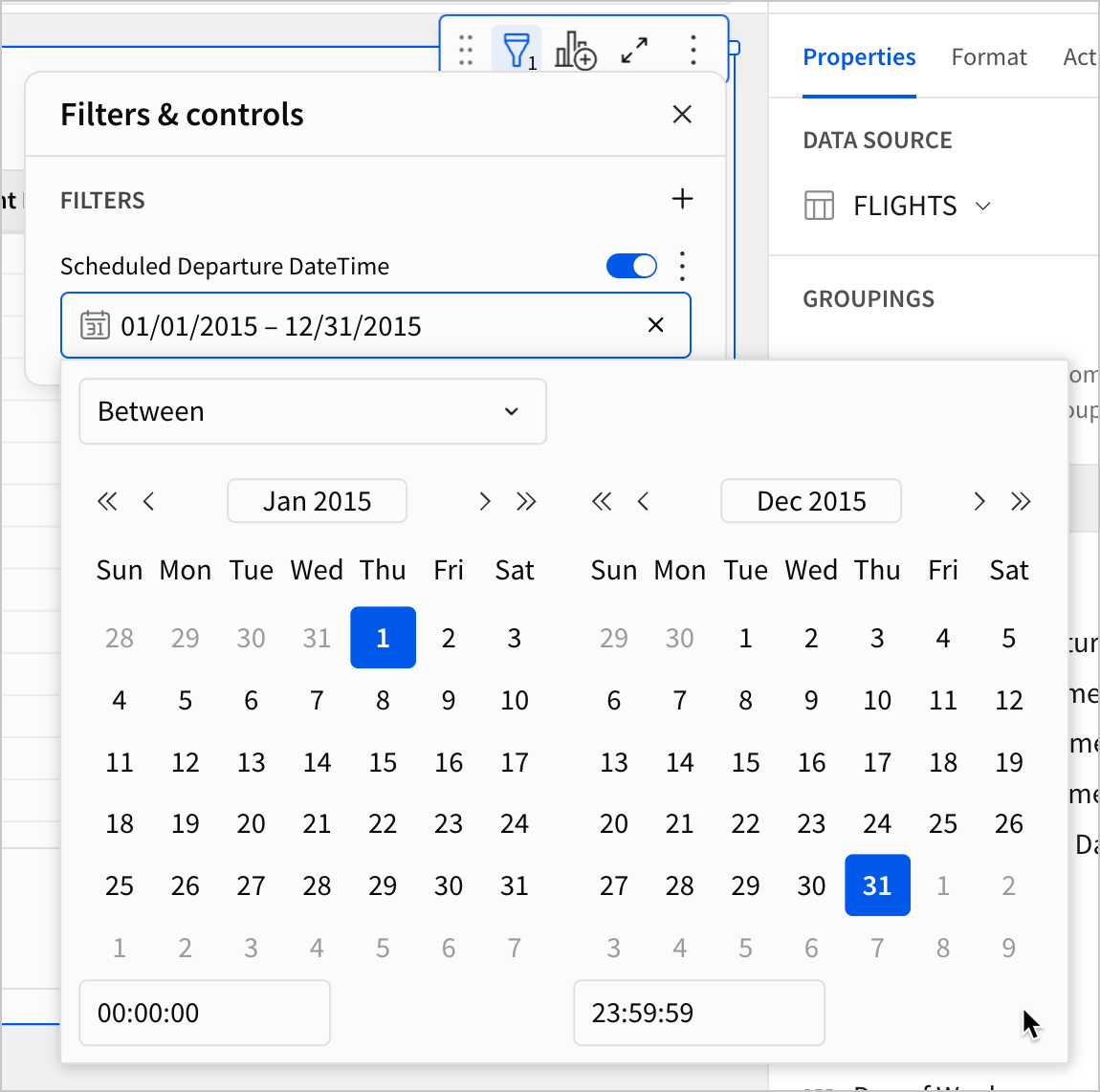Expand element with the maximize arrows icon
This screenshot has width=1100, height=1092.
tap(634, 50)
